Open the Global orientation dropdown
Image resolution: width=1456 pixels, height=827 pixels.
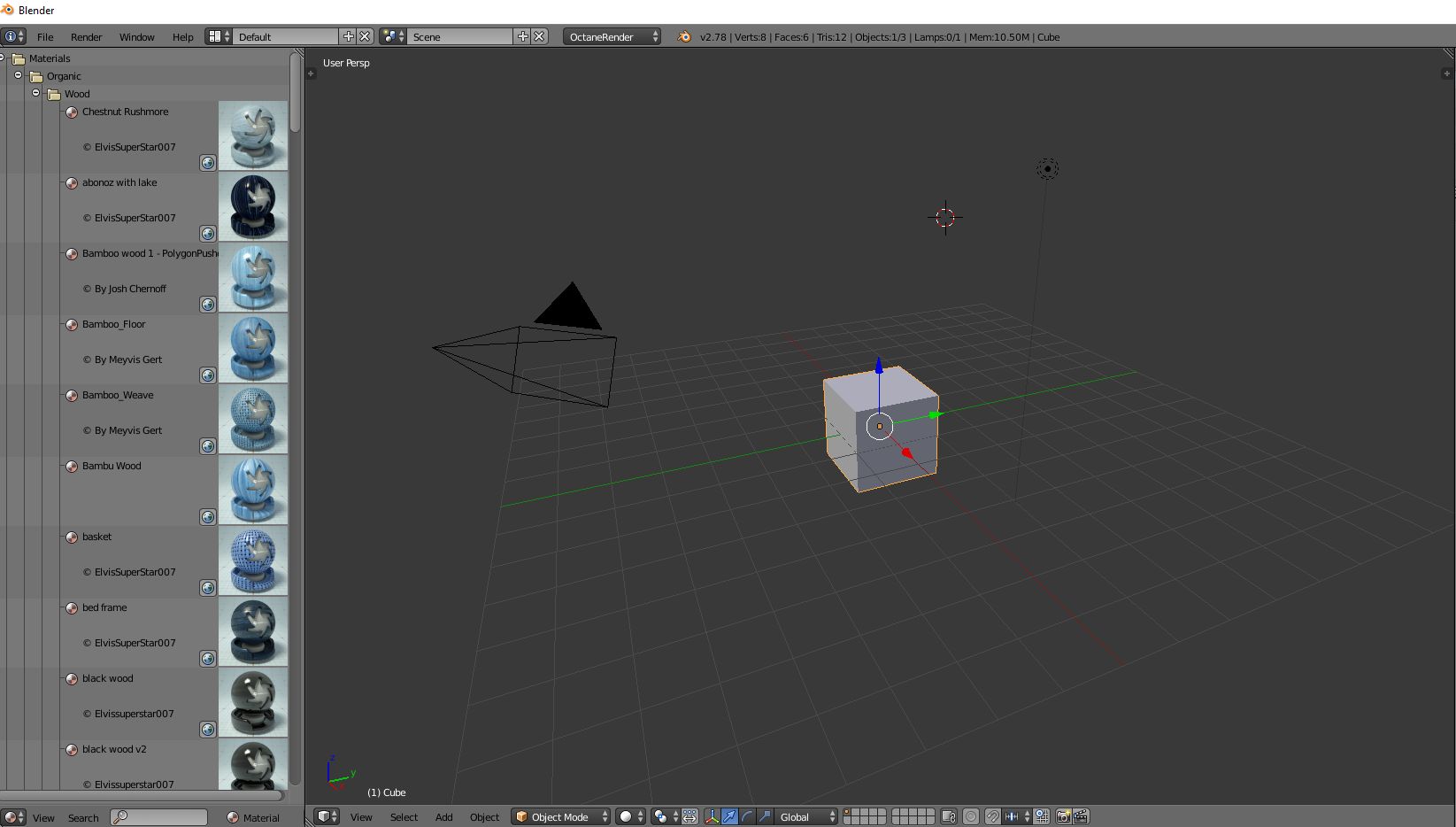pyautogui.click(x=806, y=816)
